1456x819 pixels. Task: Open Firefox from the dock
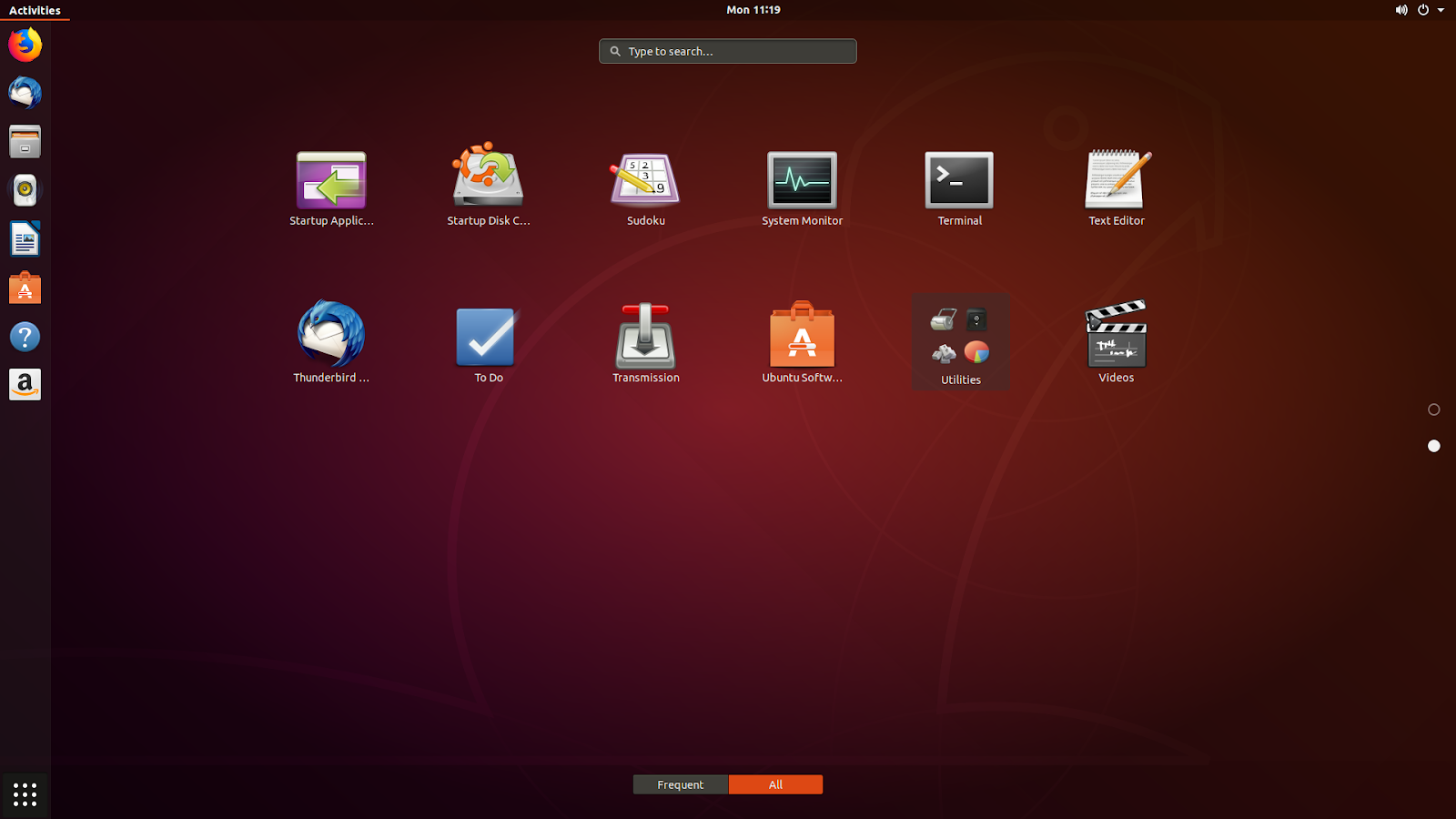pyautogui.click(x=25, y=44)
